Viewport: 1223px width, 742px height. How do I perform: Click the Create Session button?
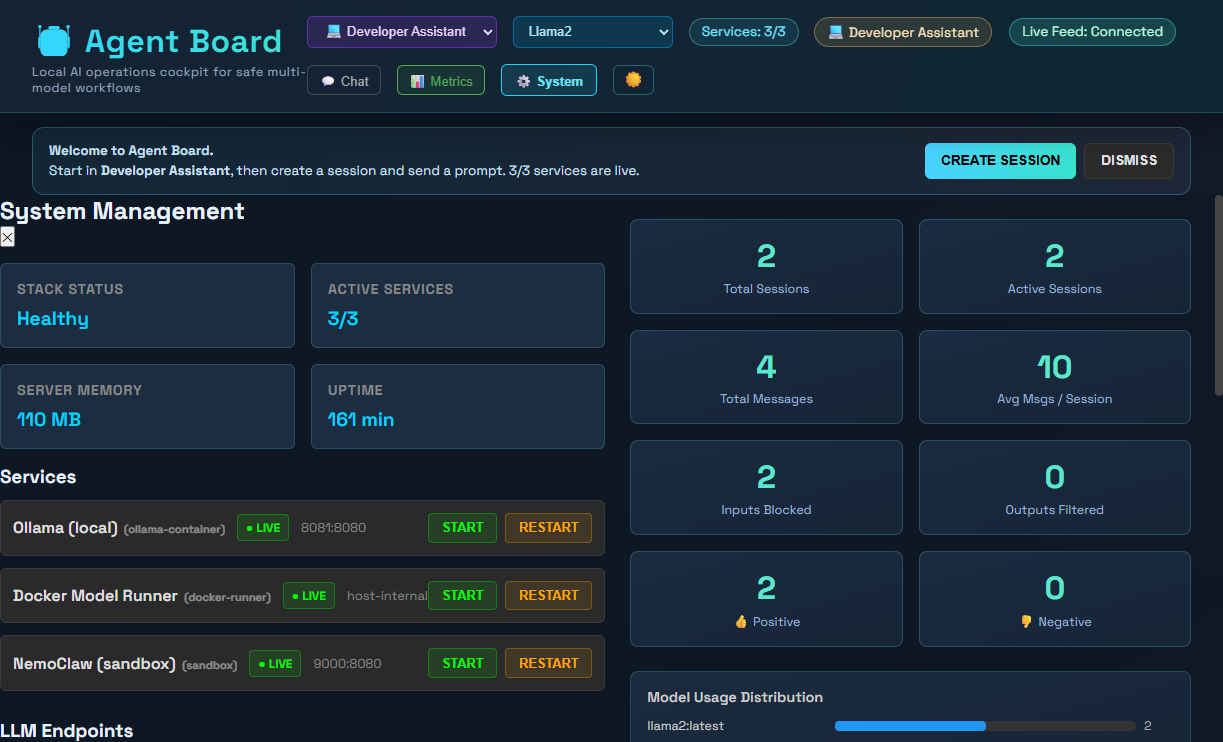tap(1000, 160)
